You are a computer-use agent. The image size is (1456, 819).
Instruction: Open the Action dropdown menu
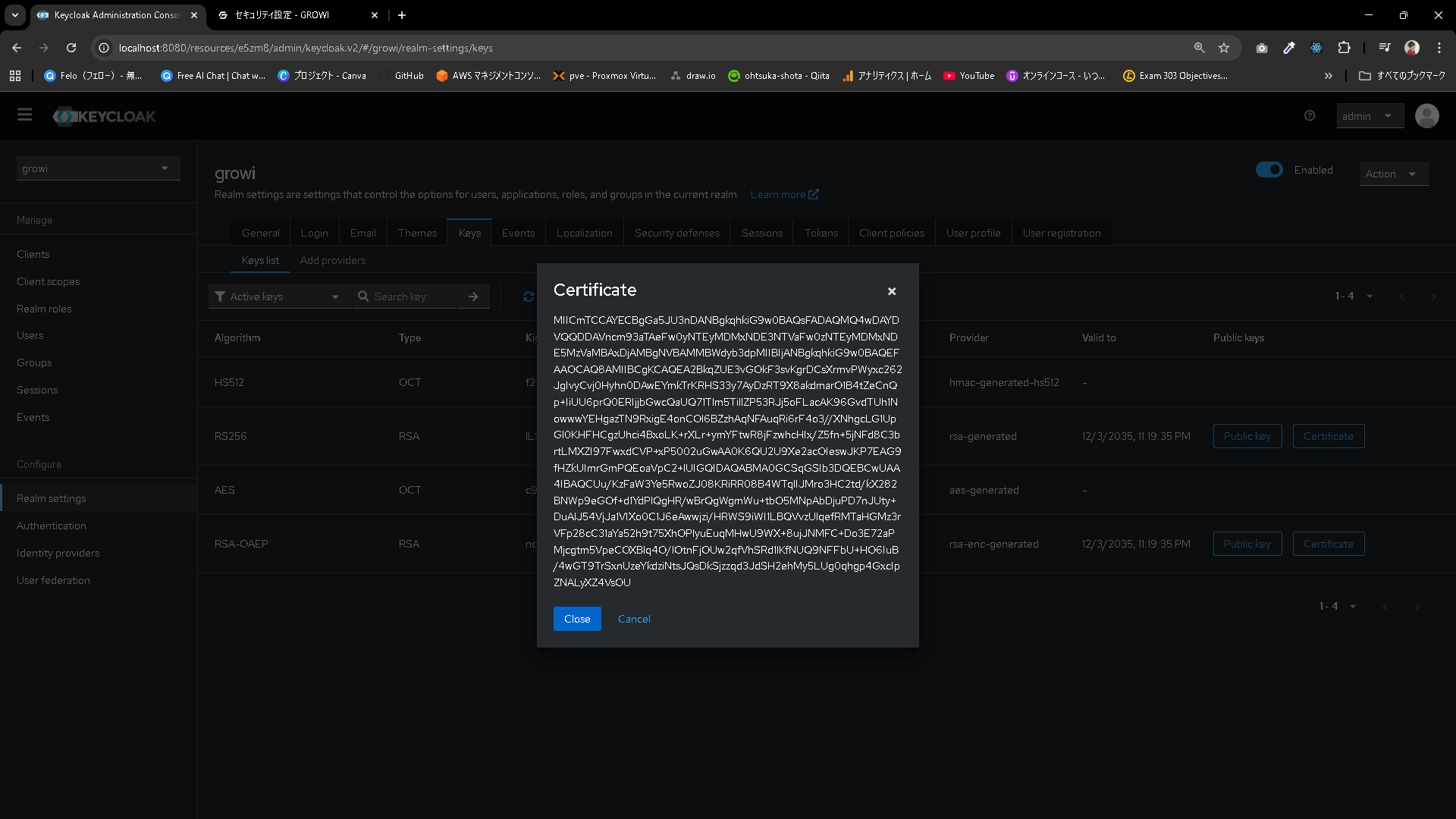tap(1392, 174)
